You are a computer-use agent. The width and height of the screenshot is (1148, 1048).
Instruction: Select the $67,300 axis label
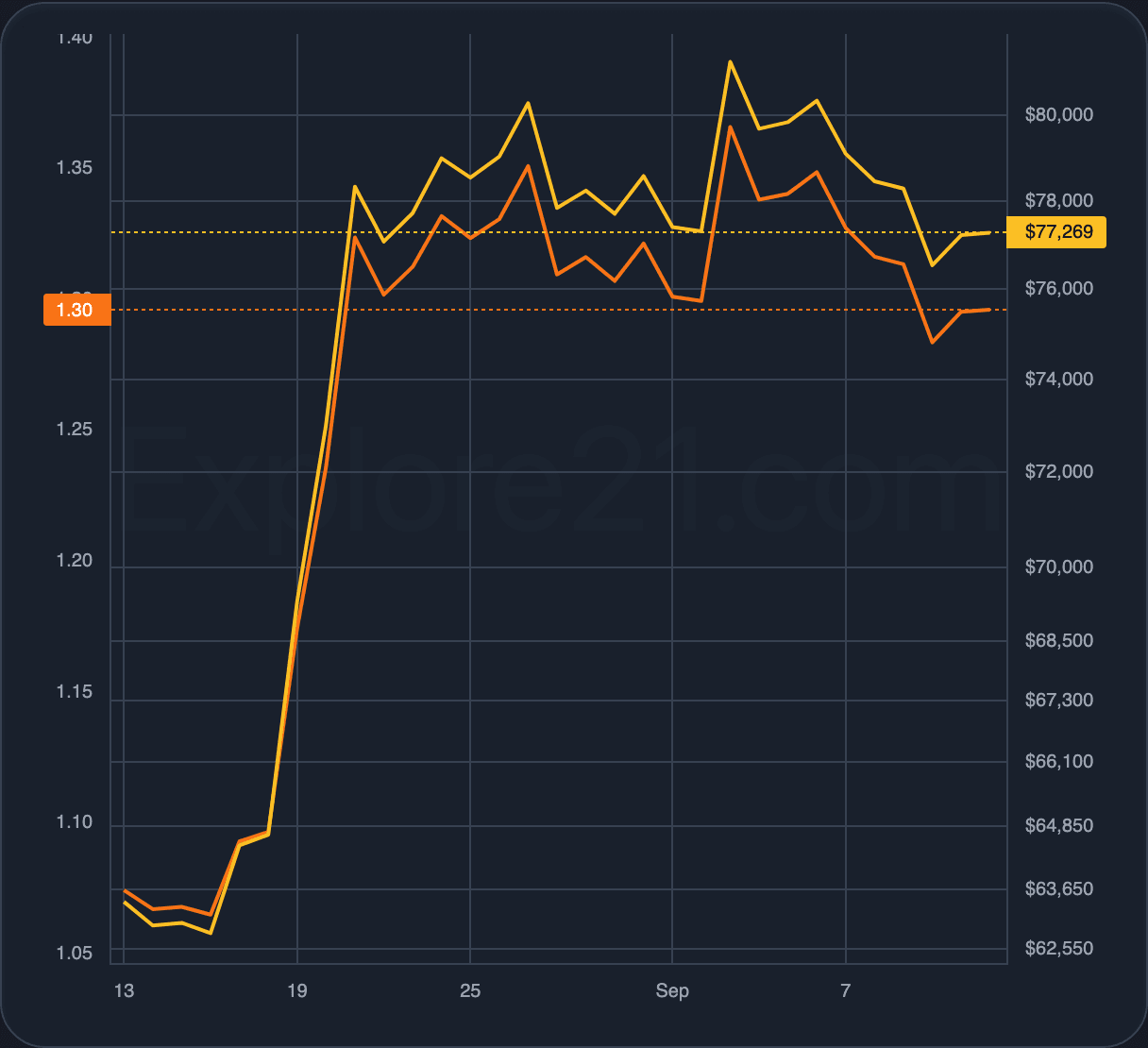click(x=1059, y=701)
